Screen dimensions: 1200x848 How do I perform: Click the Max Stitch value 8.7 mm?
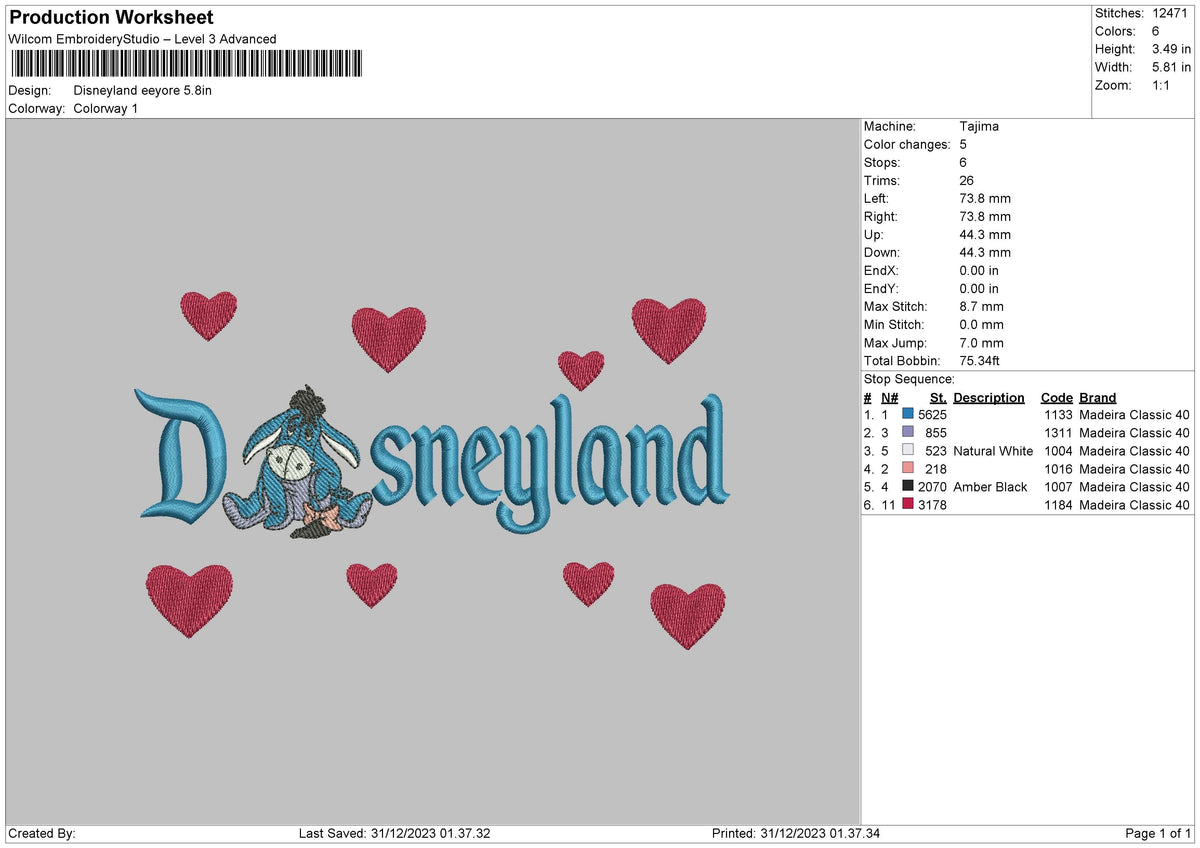(x=981, y=306)
